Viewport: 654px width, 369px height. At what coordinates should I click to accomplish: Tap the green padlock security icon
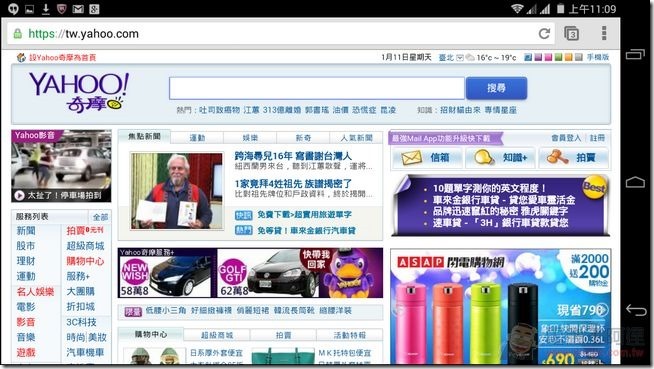[x=17, y=33]
